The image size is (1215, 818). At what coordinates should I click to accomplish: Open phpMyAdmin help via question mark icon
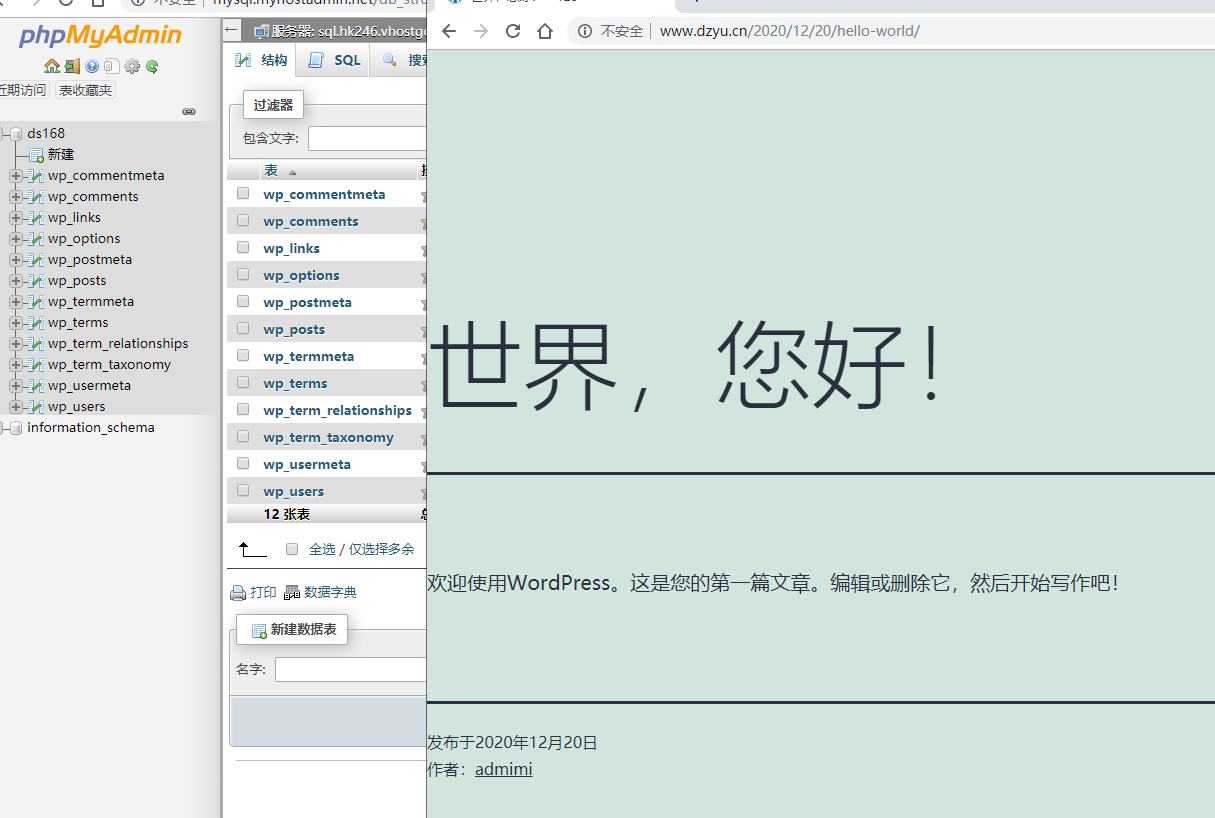coord(91,66)
